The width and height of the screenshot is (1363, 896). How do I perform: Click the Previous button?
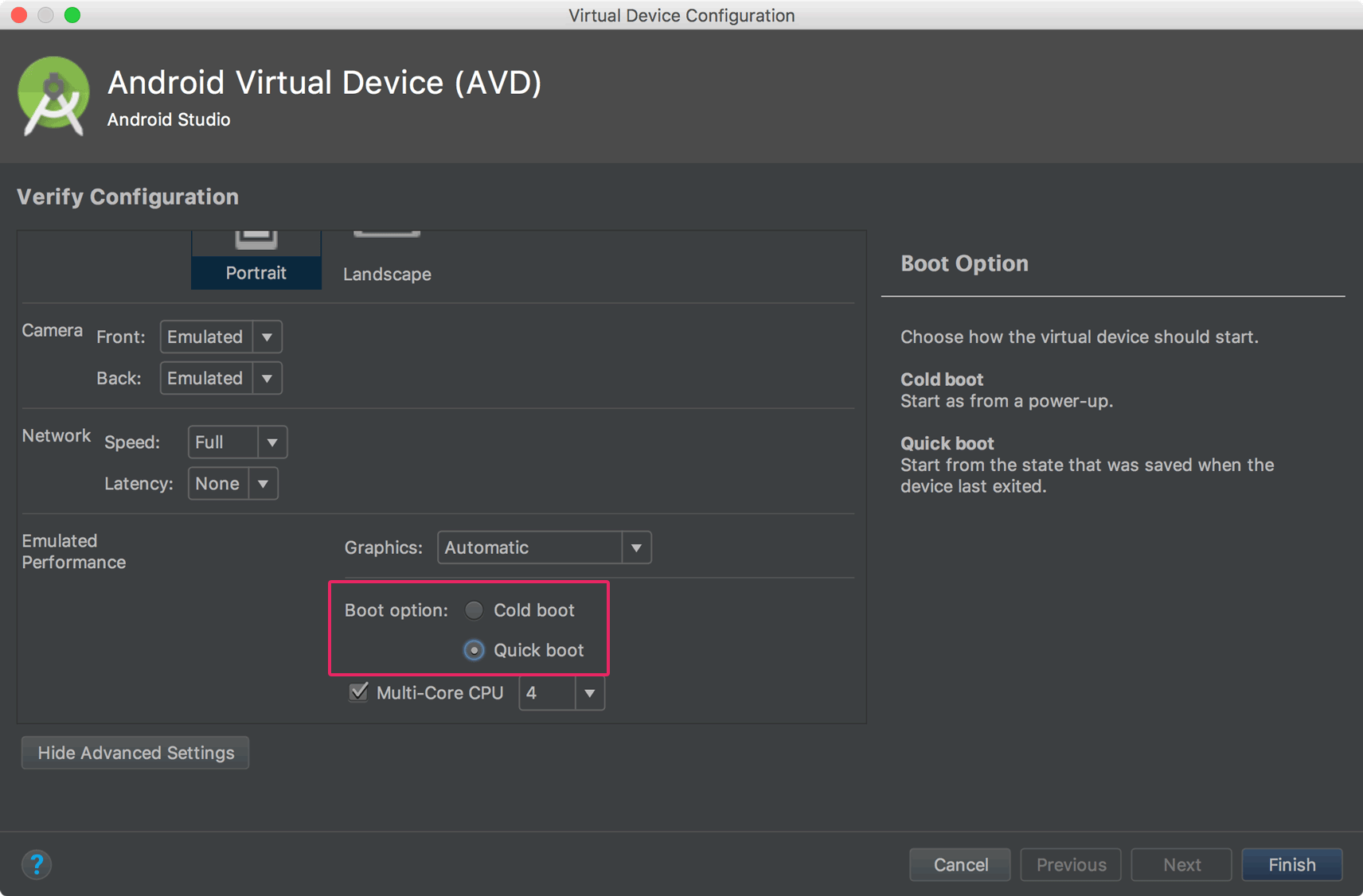pyautogui.click(x=1071, y=865)
